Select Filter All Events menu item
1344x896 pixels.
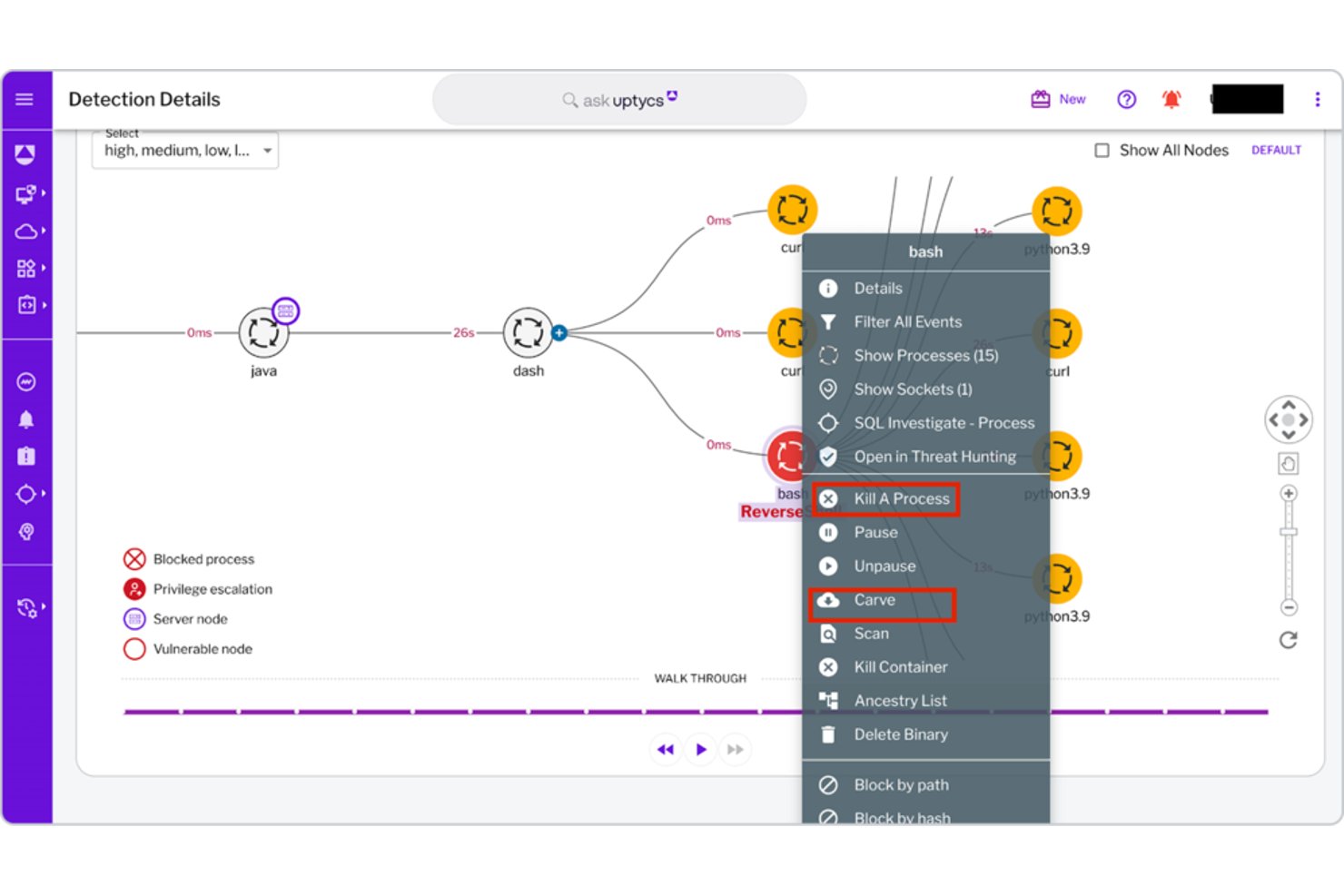(926, 321)
